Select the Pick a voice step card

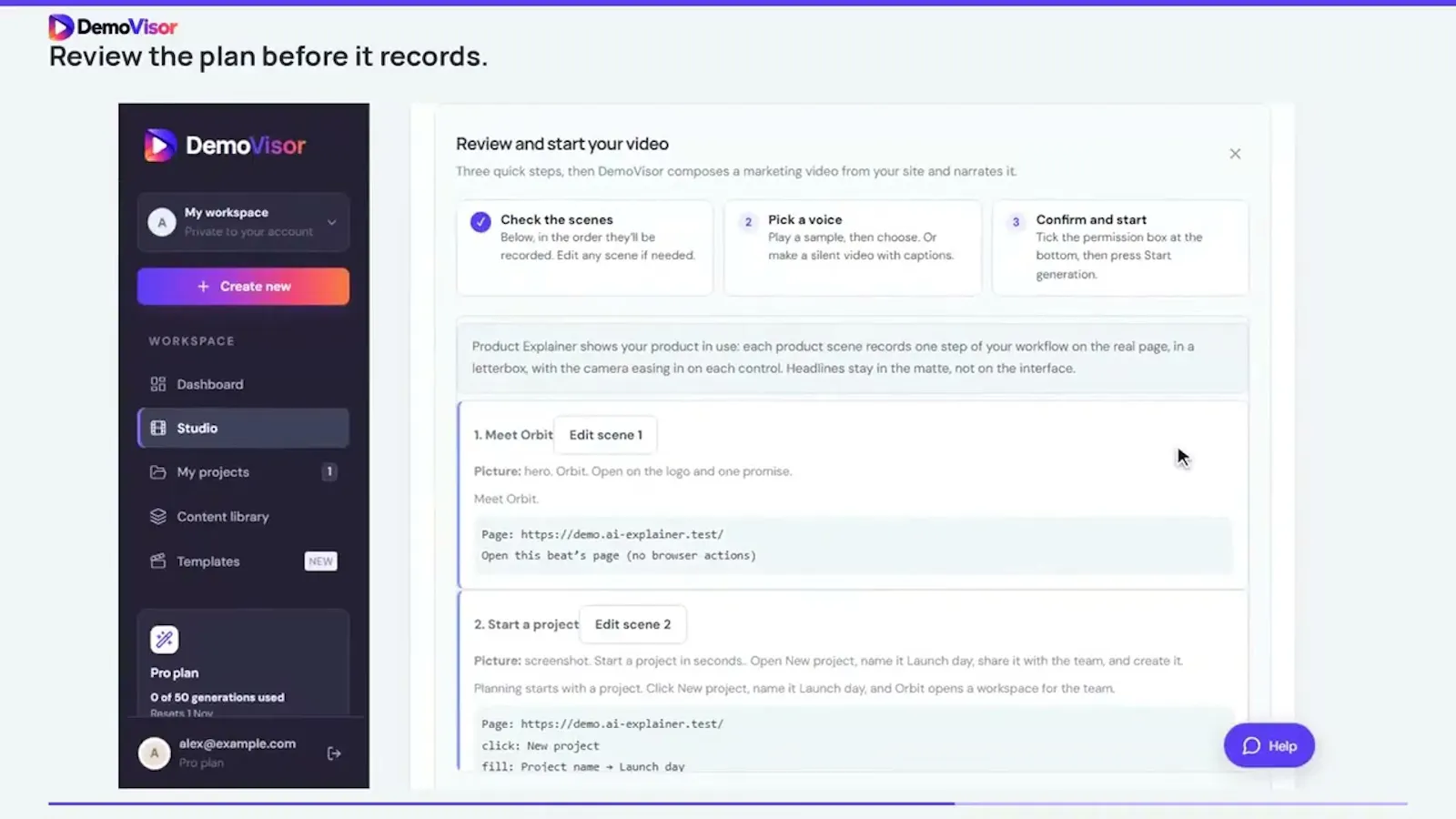tap(853, 247)
